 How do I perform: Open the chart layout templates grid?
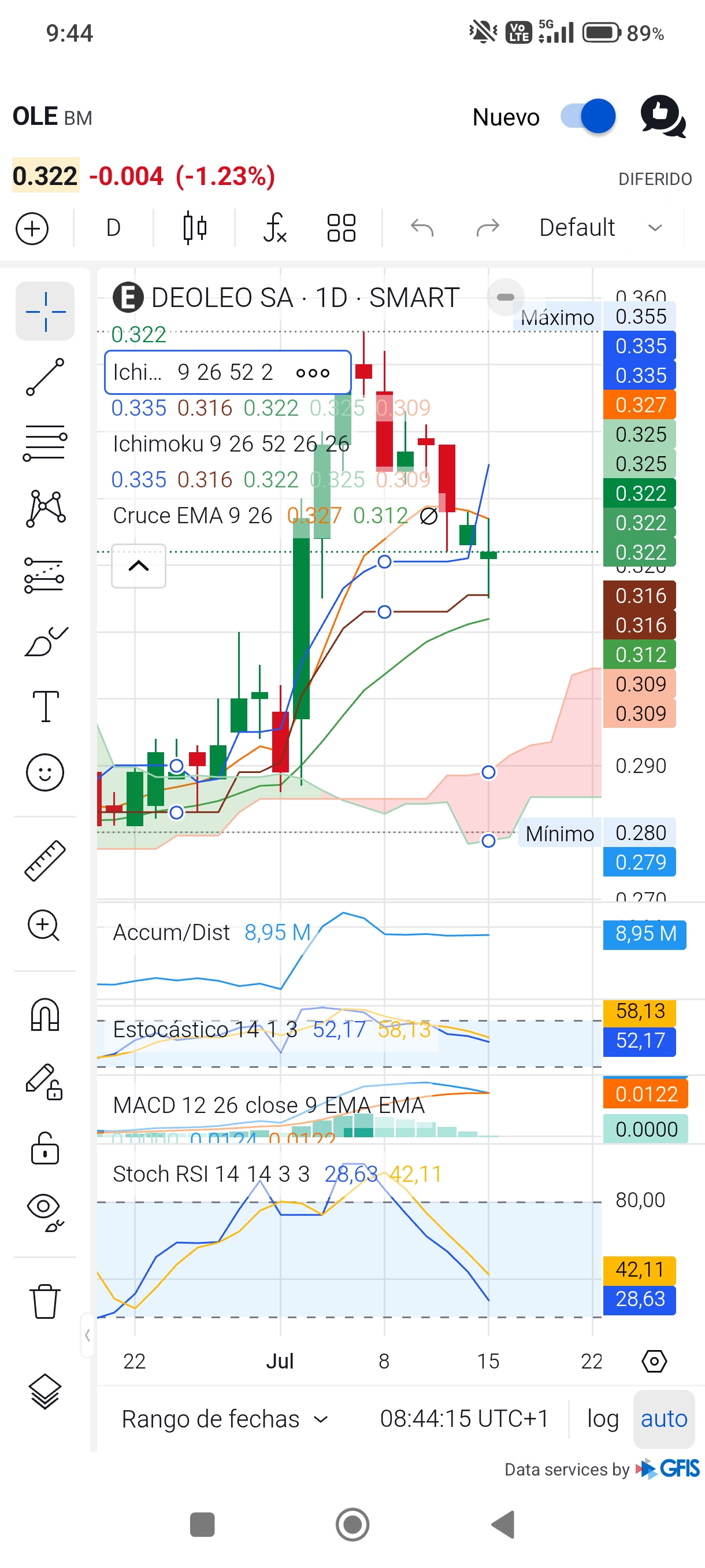point(342,228)
